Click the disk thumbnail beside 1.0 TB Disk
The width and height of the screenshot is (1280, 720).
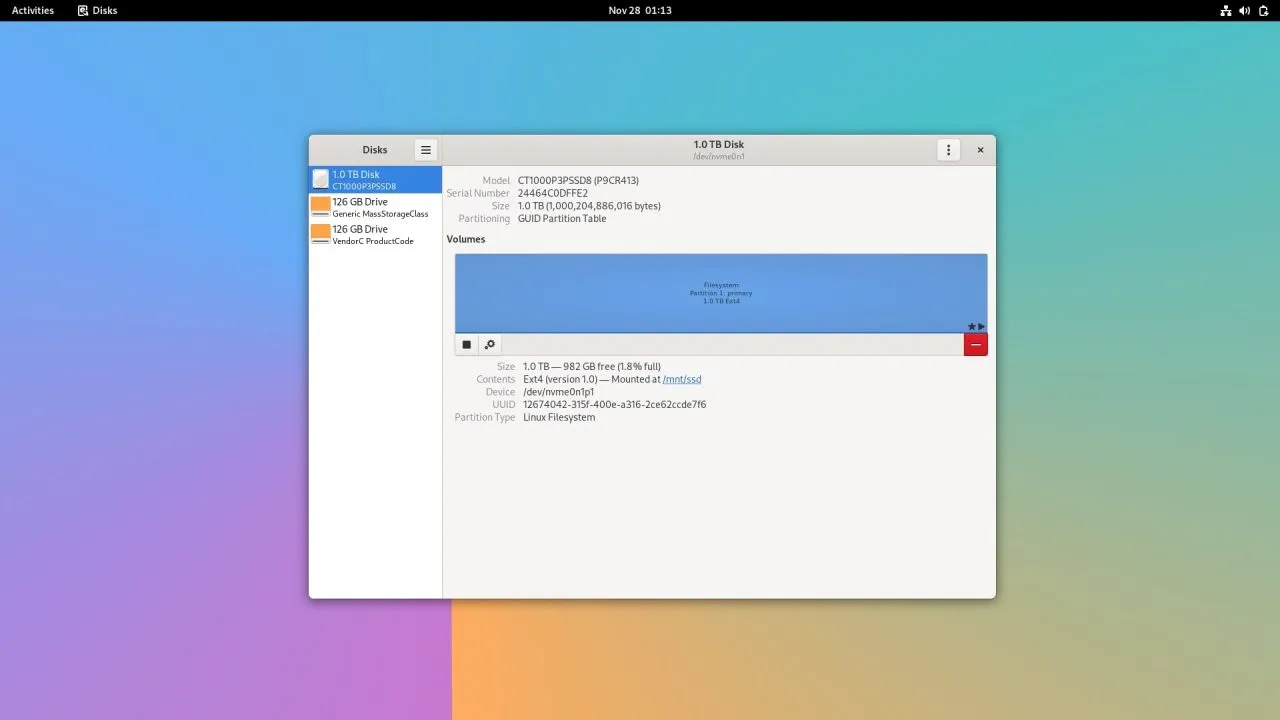coord(322,179)
